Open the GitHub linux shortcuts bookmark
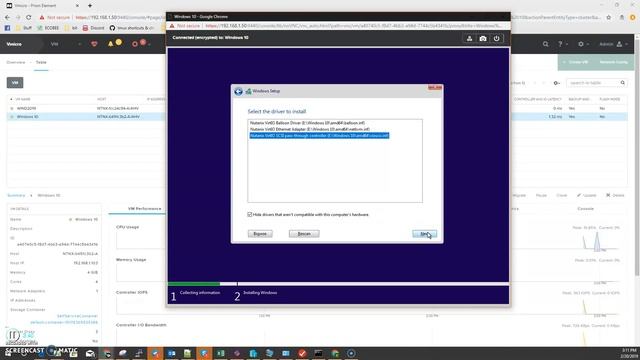 point(132,28)
